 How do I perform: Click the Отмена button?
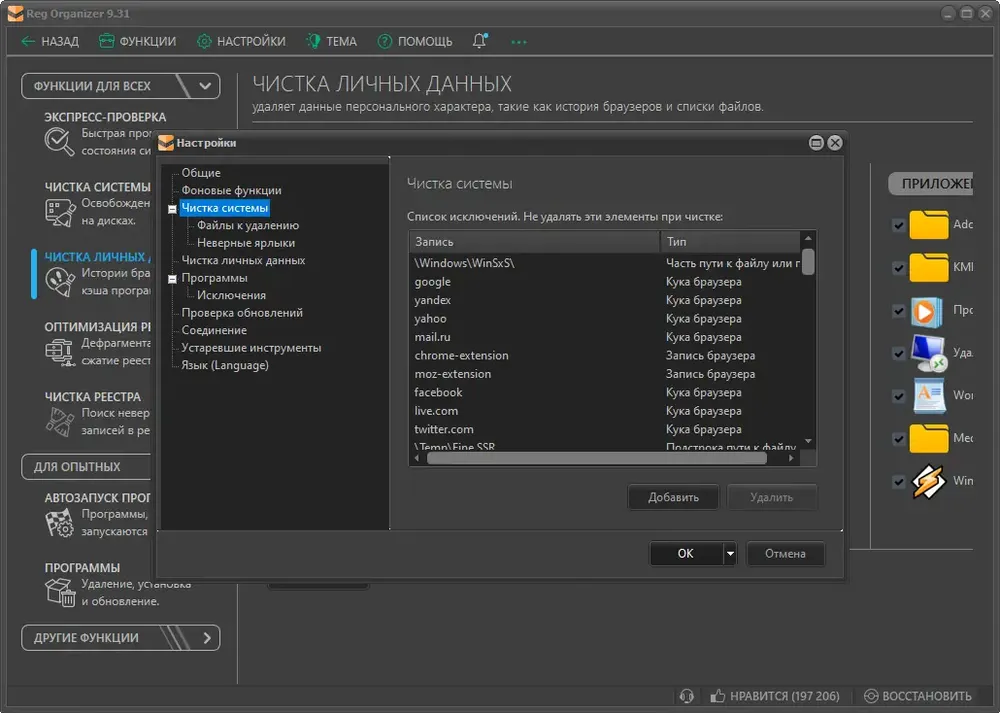(785, 554)
